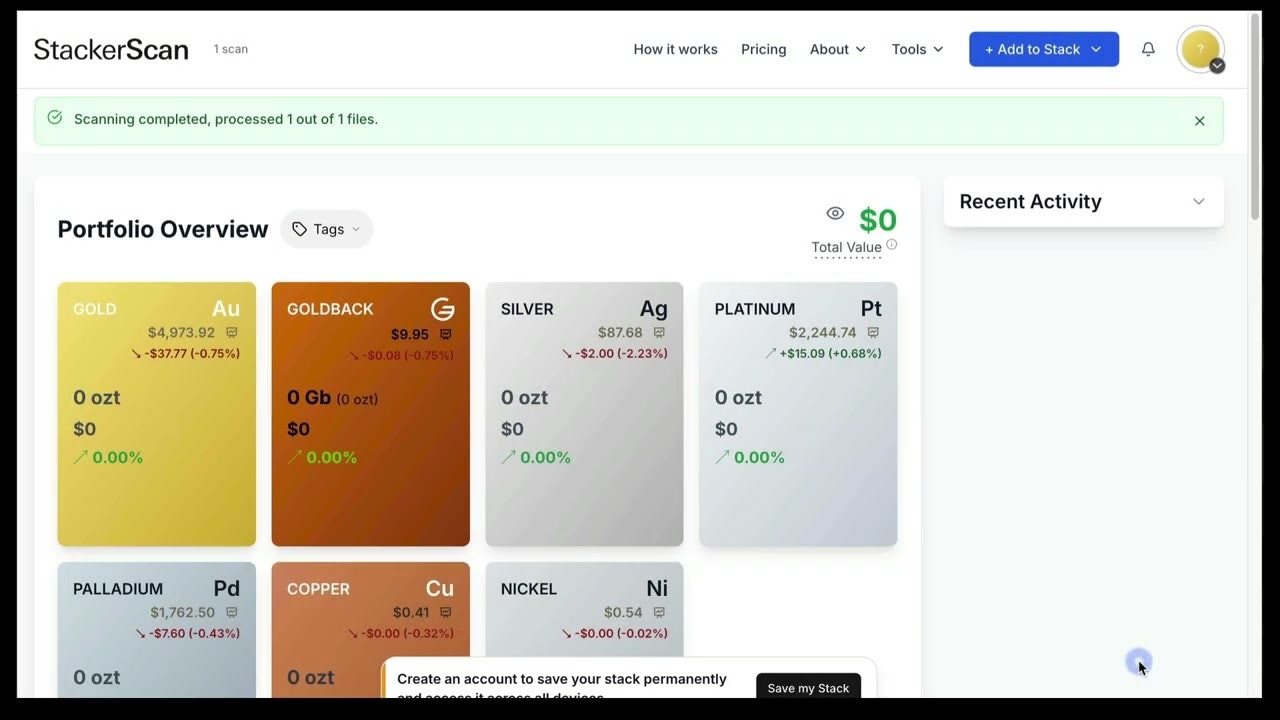
Task: Click the StackerScan logo
Action: pyautogui.click(x=111, y=49)
